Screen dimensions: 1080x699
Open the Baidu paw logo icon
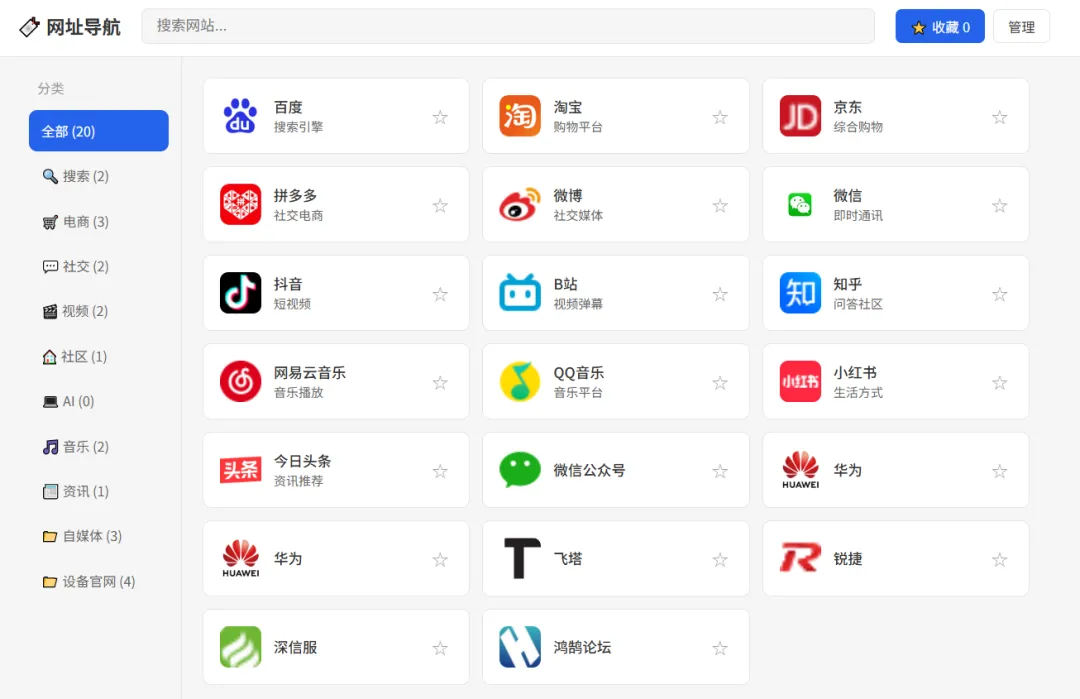point(240,116)
